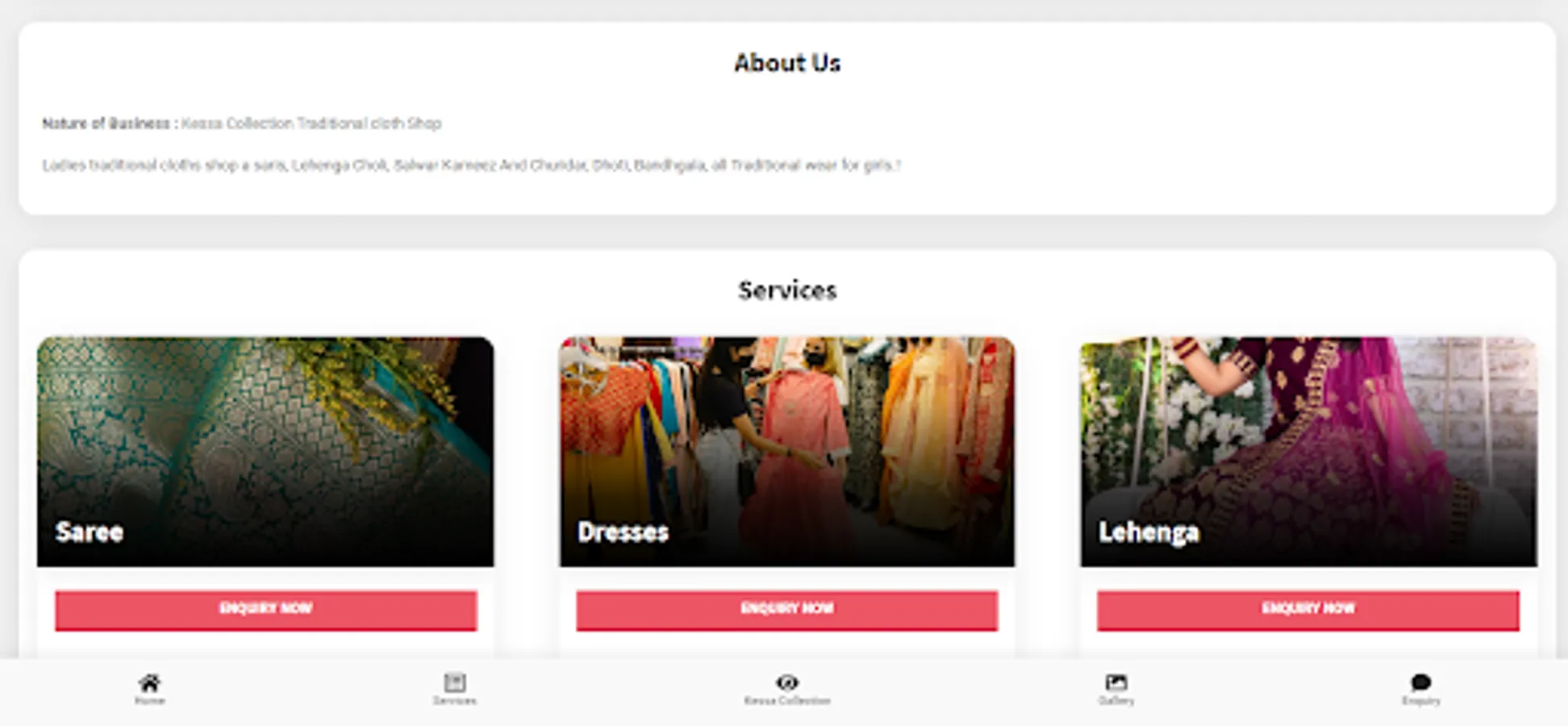
Task: Tap the Home icon in bottom navigation
Action: coord(149,682)
